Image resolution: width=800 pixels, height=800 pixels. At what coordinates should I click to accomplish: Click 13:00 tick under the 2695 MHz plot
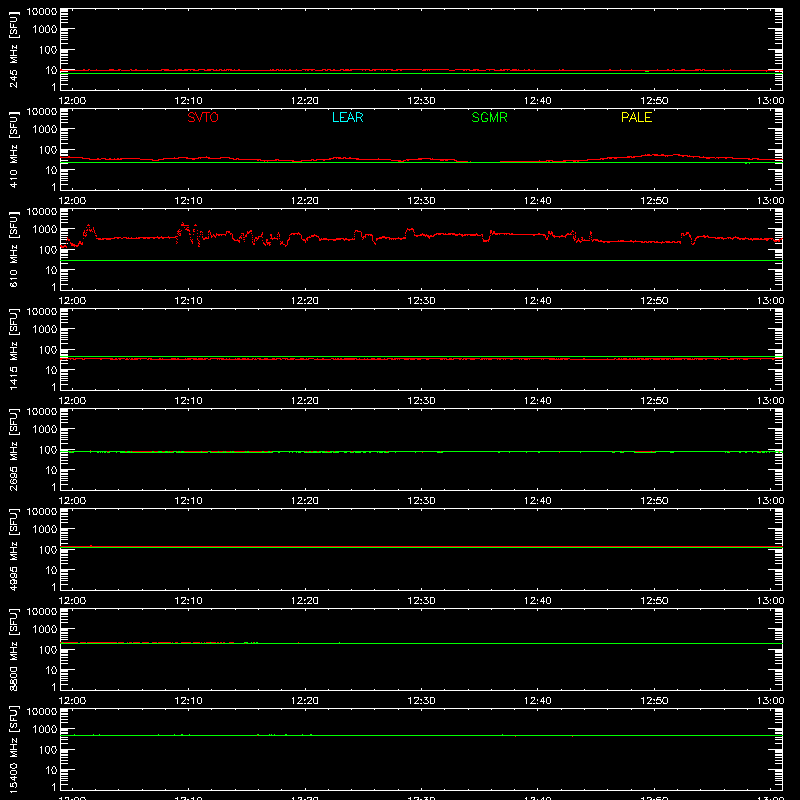[770, 501]
